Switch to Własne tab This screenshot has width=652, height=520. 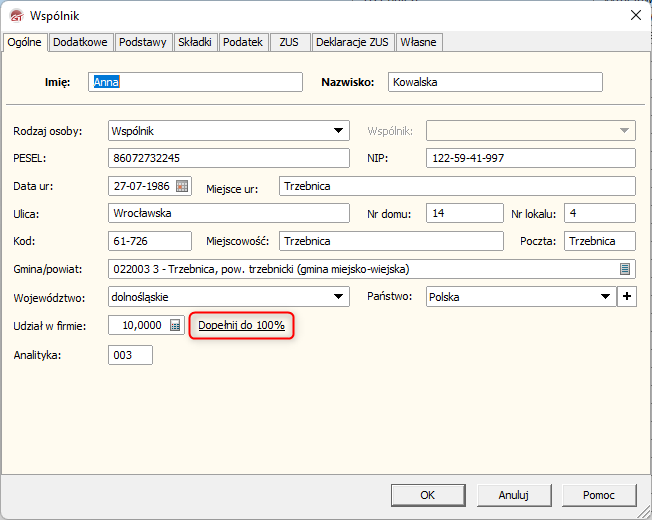click(x=418, y=42)
